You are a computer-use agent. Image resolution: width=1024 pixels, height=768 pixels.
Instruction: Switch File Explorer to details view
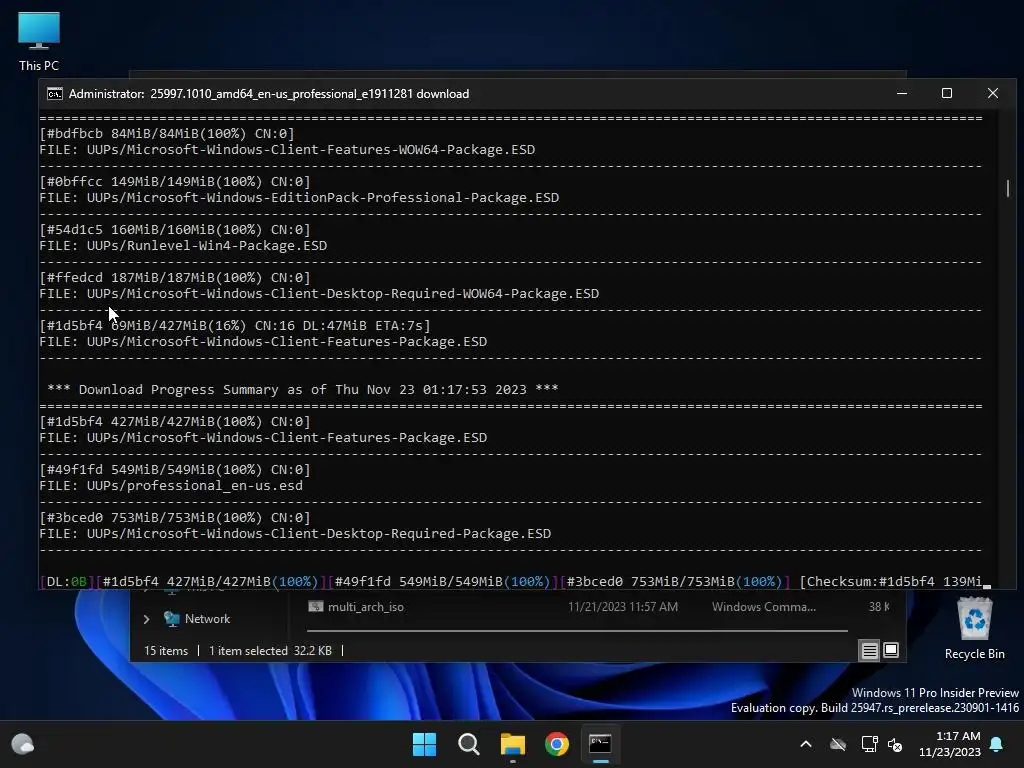(869, 650)
